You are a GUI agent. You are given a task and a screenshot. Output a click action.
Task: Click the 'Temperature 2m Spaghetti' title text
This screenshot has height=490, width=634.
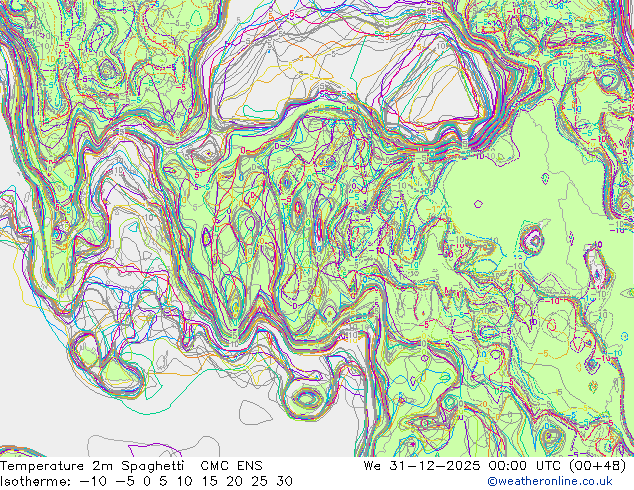click(x=92, y=466)
